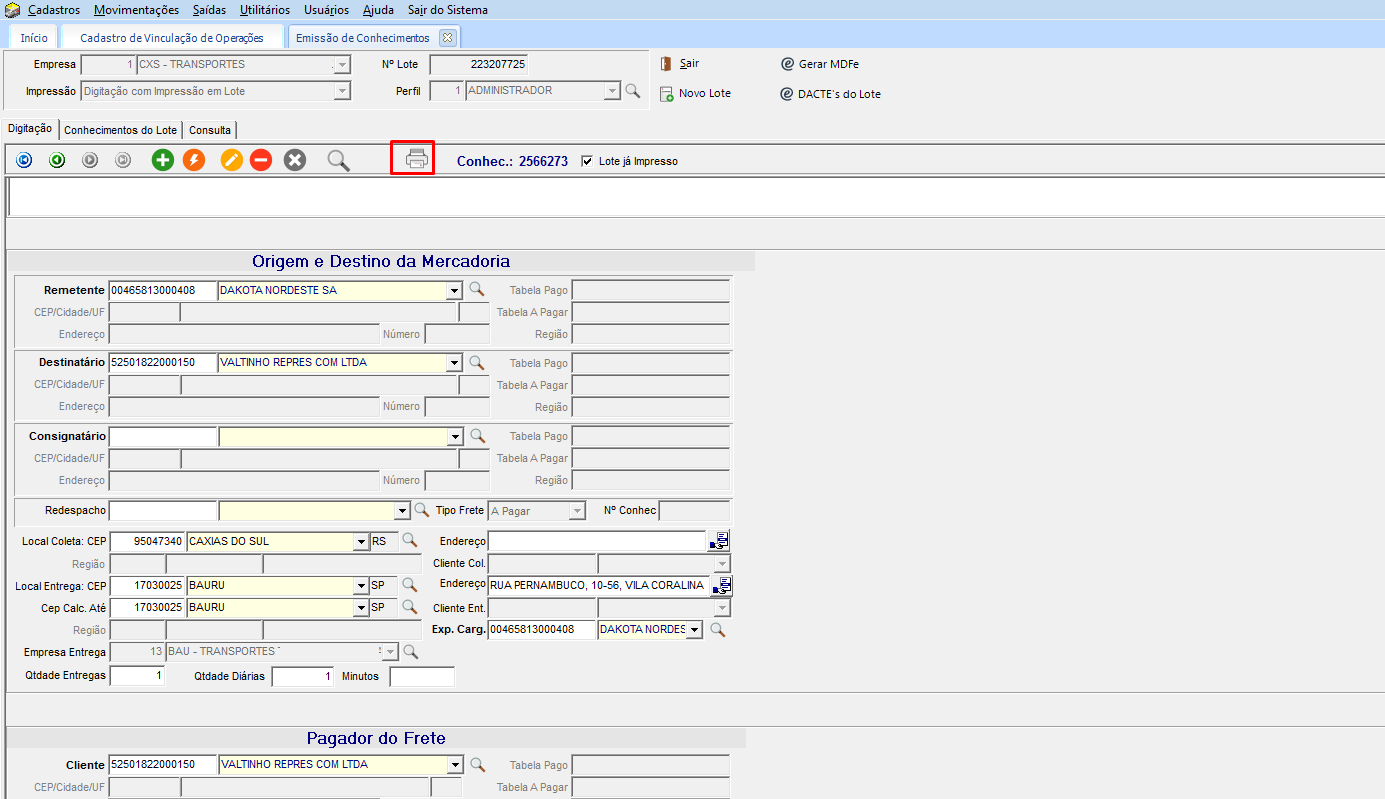The height and width of the screenshot is (799, 1385).
Task: Go to first record with blue arrow
Action: tap(24, 160)
